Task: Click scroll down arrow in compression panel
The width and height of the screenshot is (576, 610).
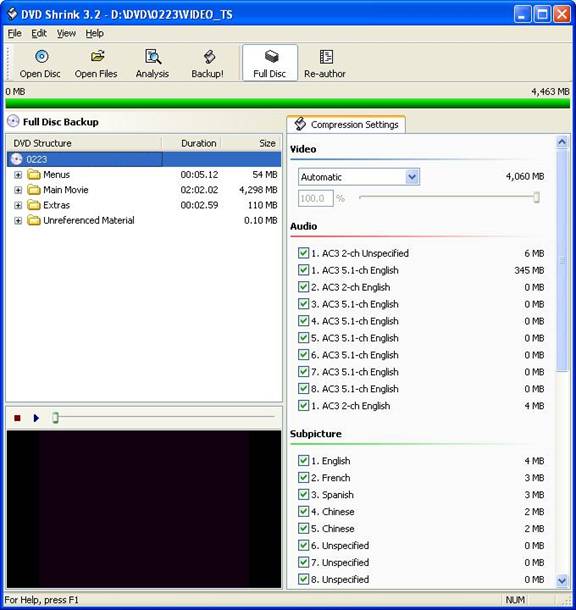Action: coord(562,581)
